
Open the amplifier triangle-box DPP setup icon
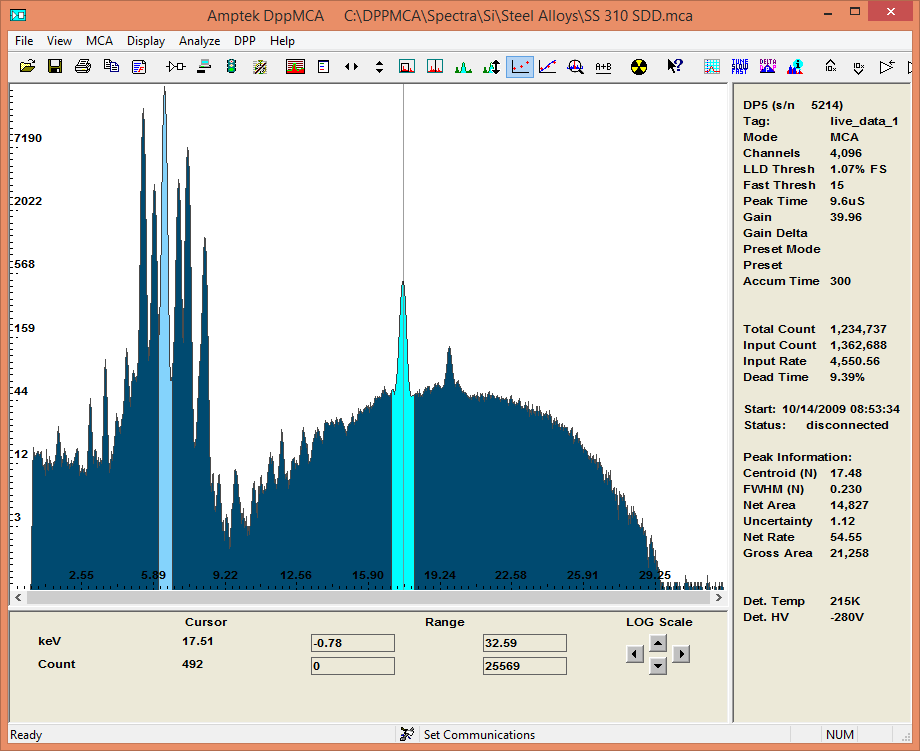(x=175, y=66)
